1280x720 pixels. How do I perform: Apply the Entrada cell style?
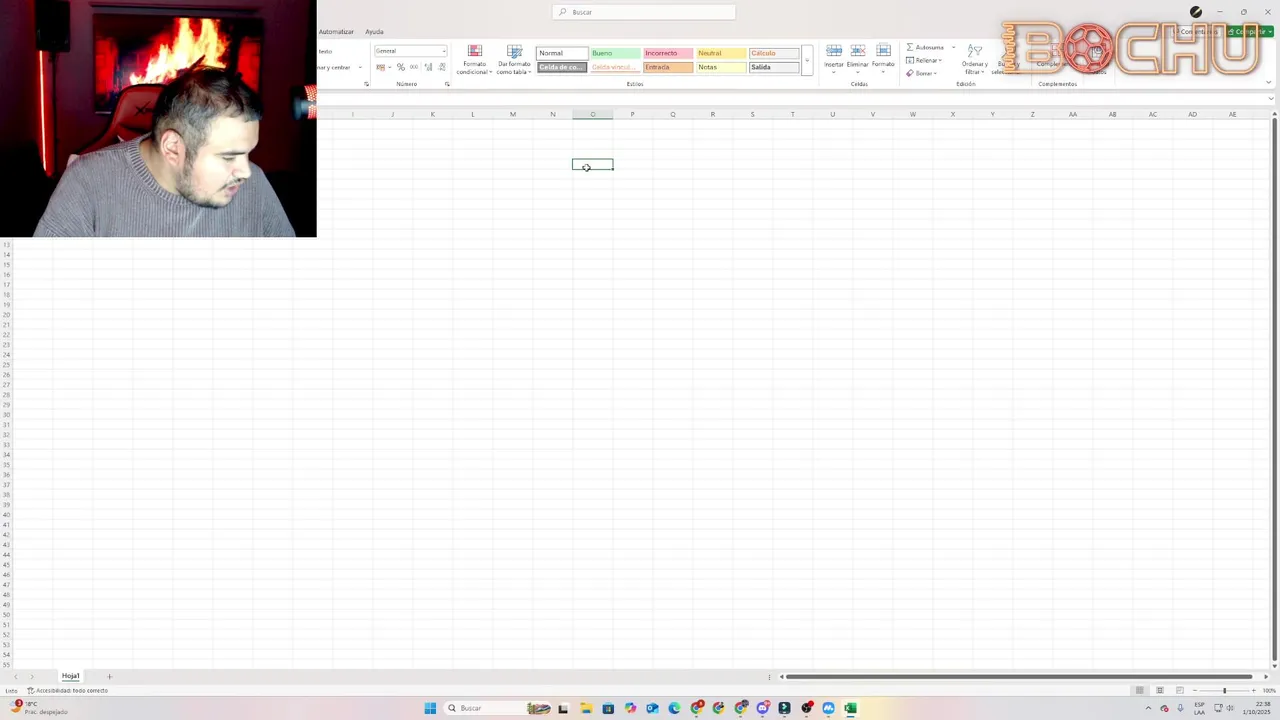668,67
